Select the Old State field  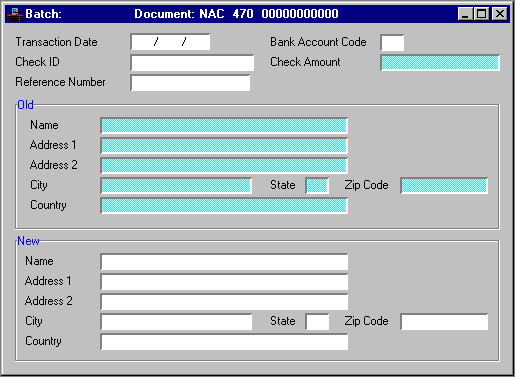tap(317, 186)
